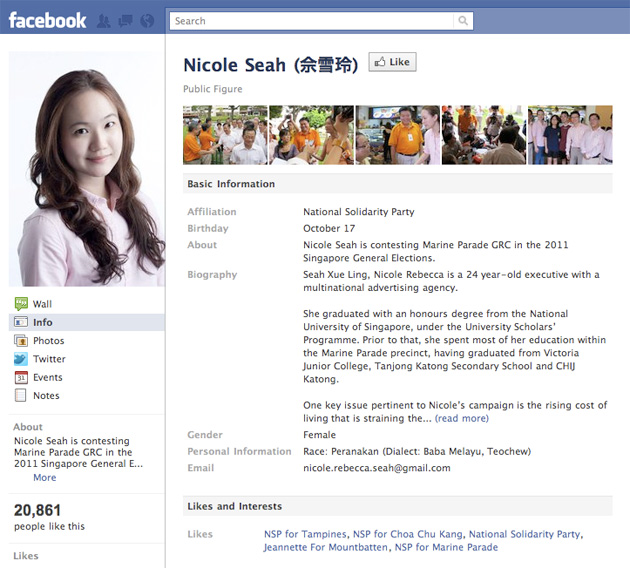Click the Nicole Seah page title
Viewport: 630px width, 568px height.
[x=270, y=65]
